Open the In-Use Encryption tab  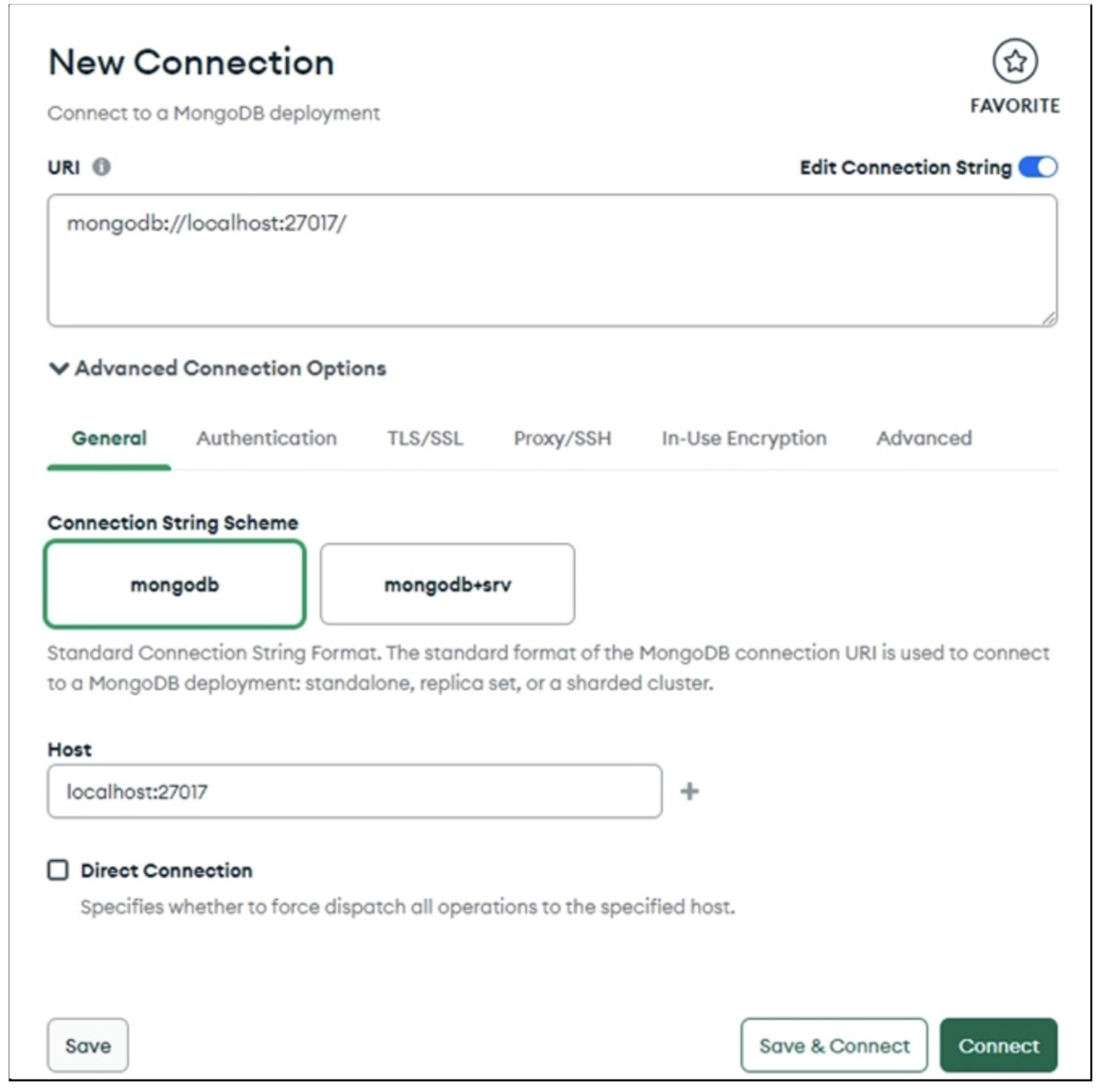743,439
